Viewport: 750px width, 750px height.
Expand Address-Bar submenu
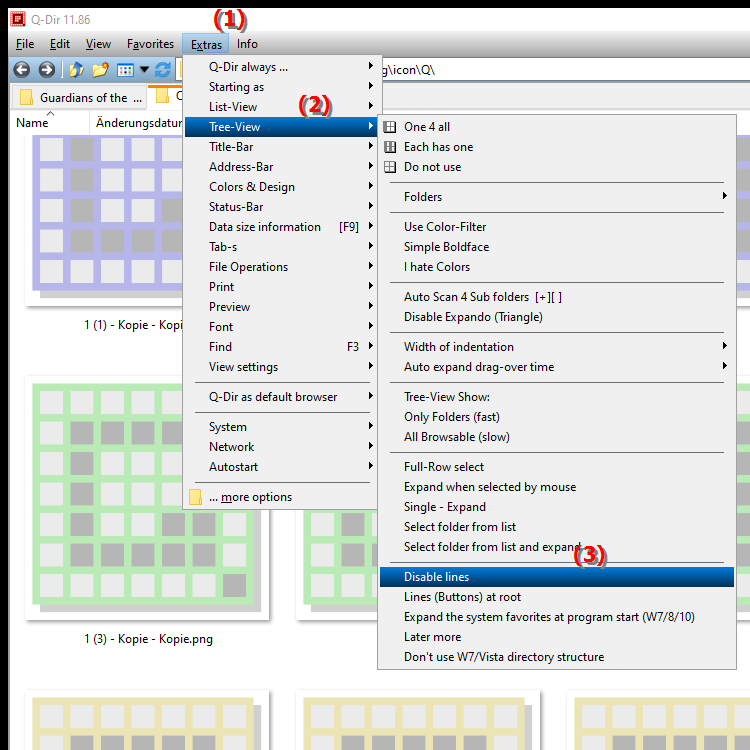point(280,167)
